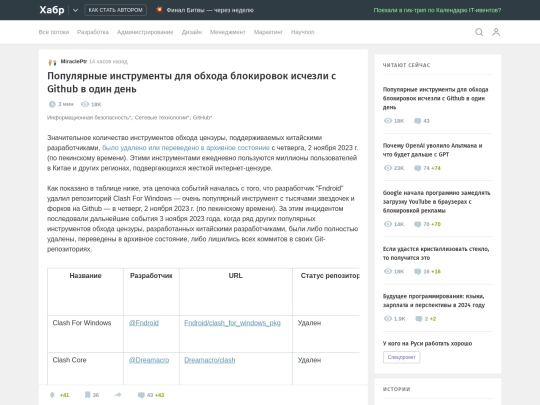
Task: Open the Финал Битвы — через неделю banner
Action: [210, 10]
